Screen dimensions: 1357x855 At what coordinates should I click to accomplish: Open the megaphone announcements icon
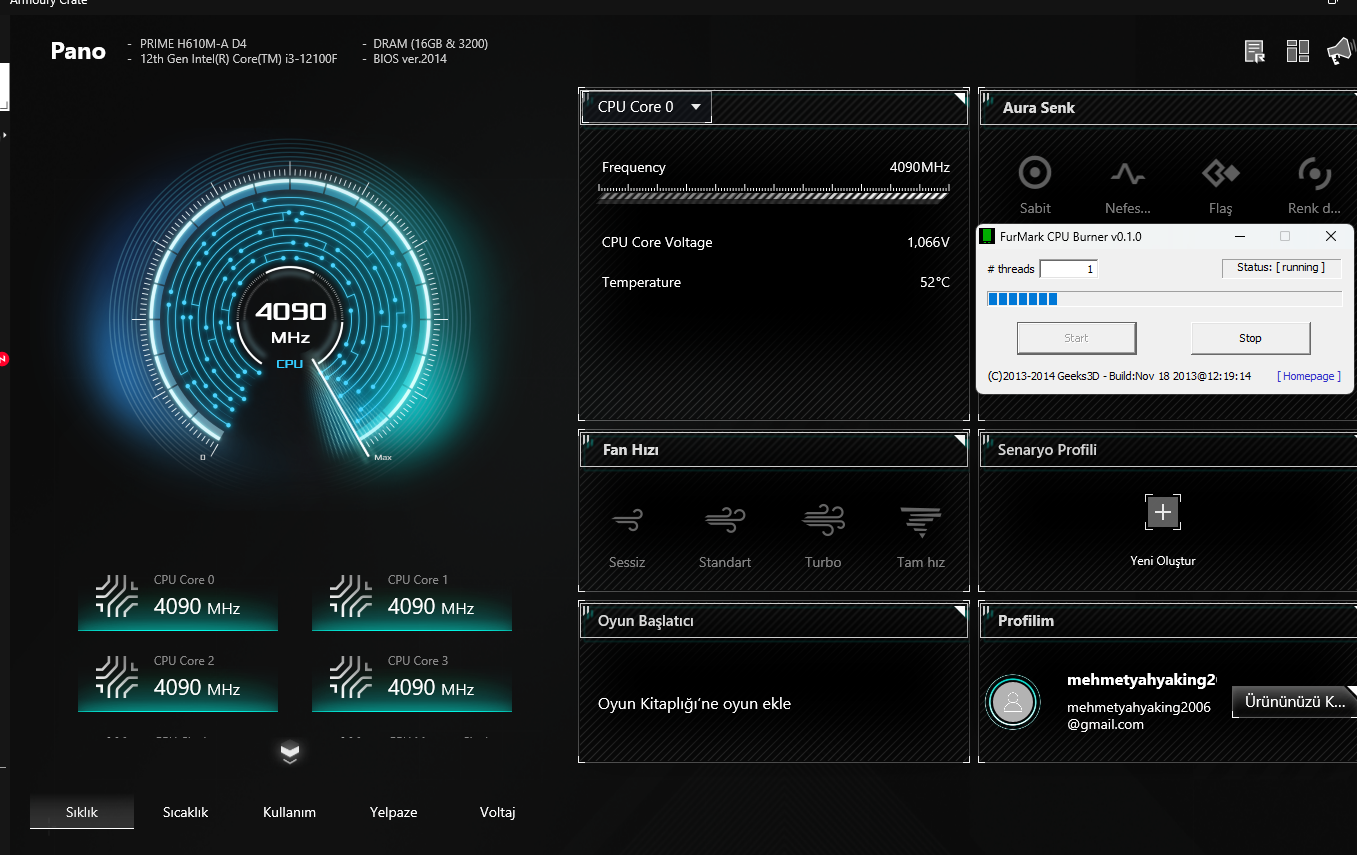click(1339, 52)
